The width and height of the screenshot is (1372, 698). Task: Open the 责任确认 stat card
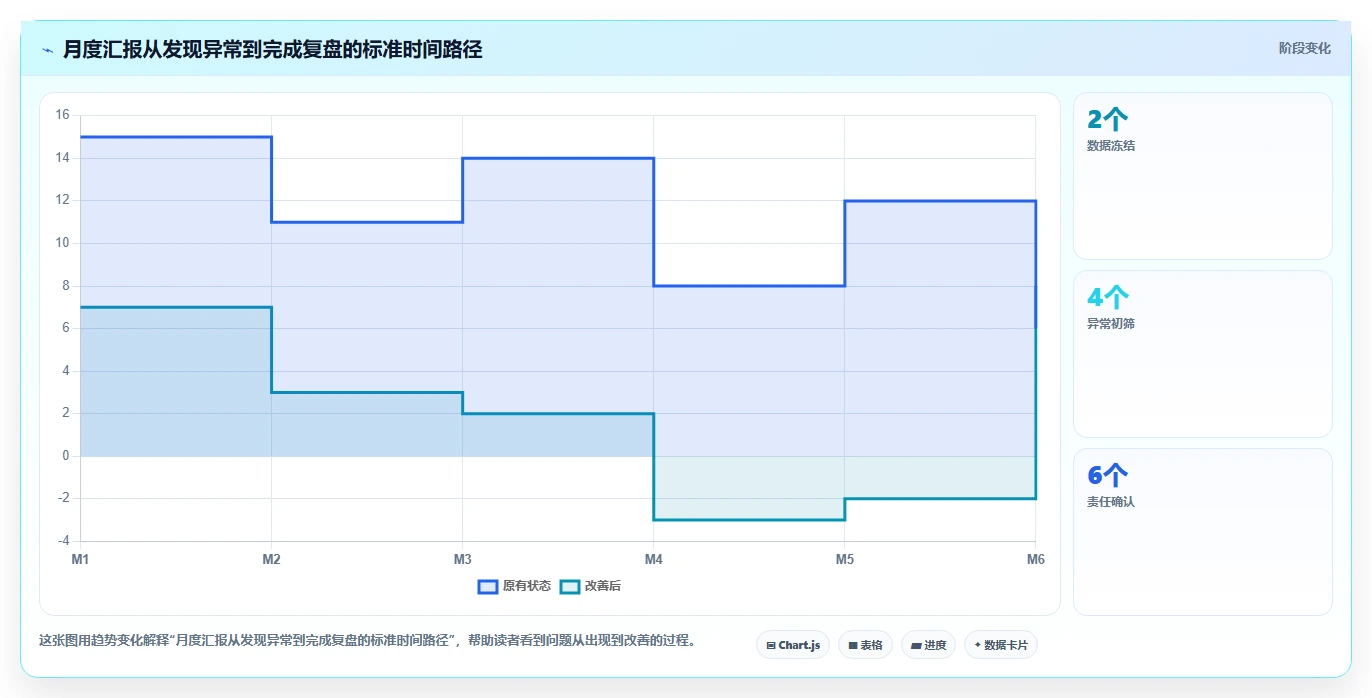pyautogui.click(x=1202, y=532)
